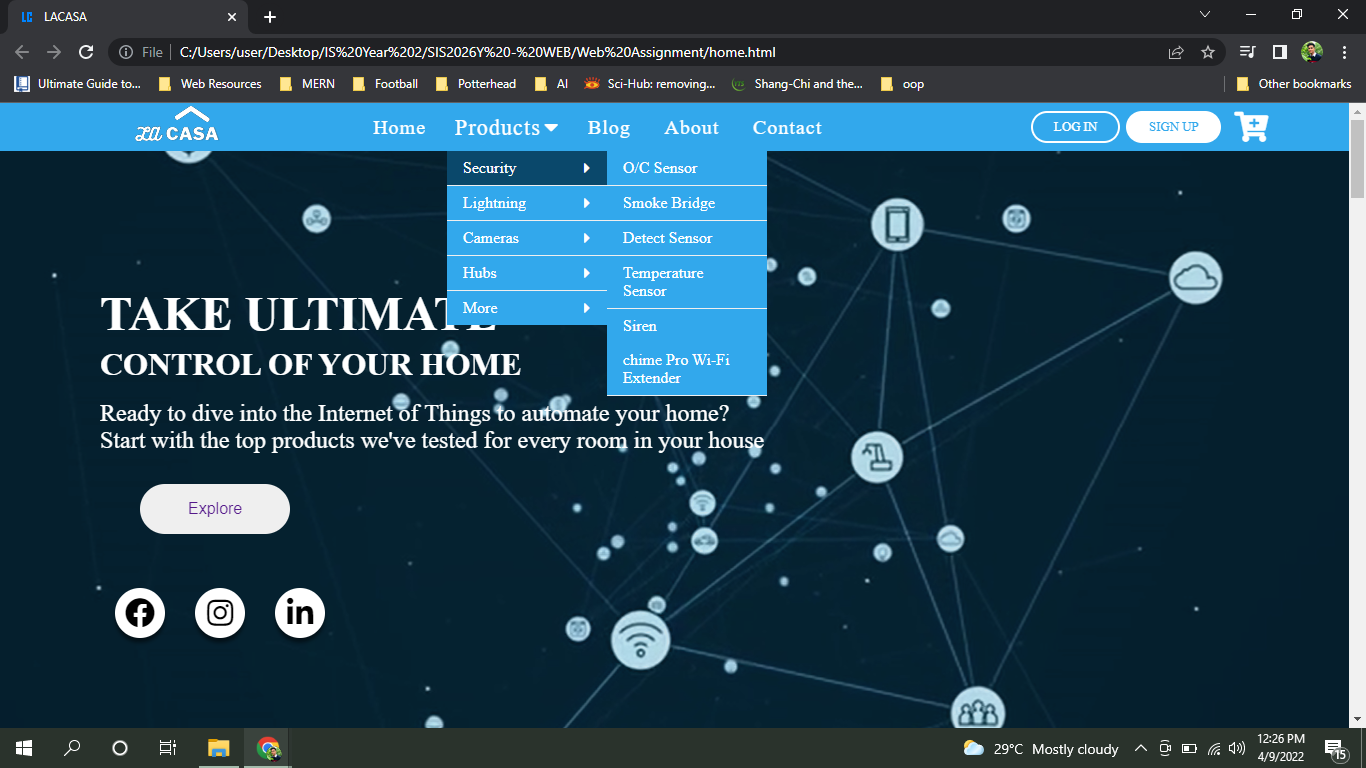Click the La CASA logo
Screen dimensions: 1366x768
click(x=176, y=126)
